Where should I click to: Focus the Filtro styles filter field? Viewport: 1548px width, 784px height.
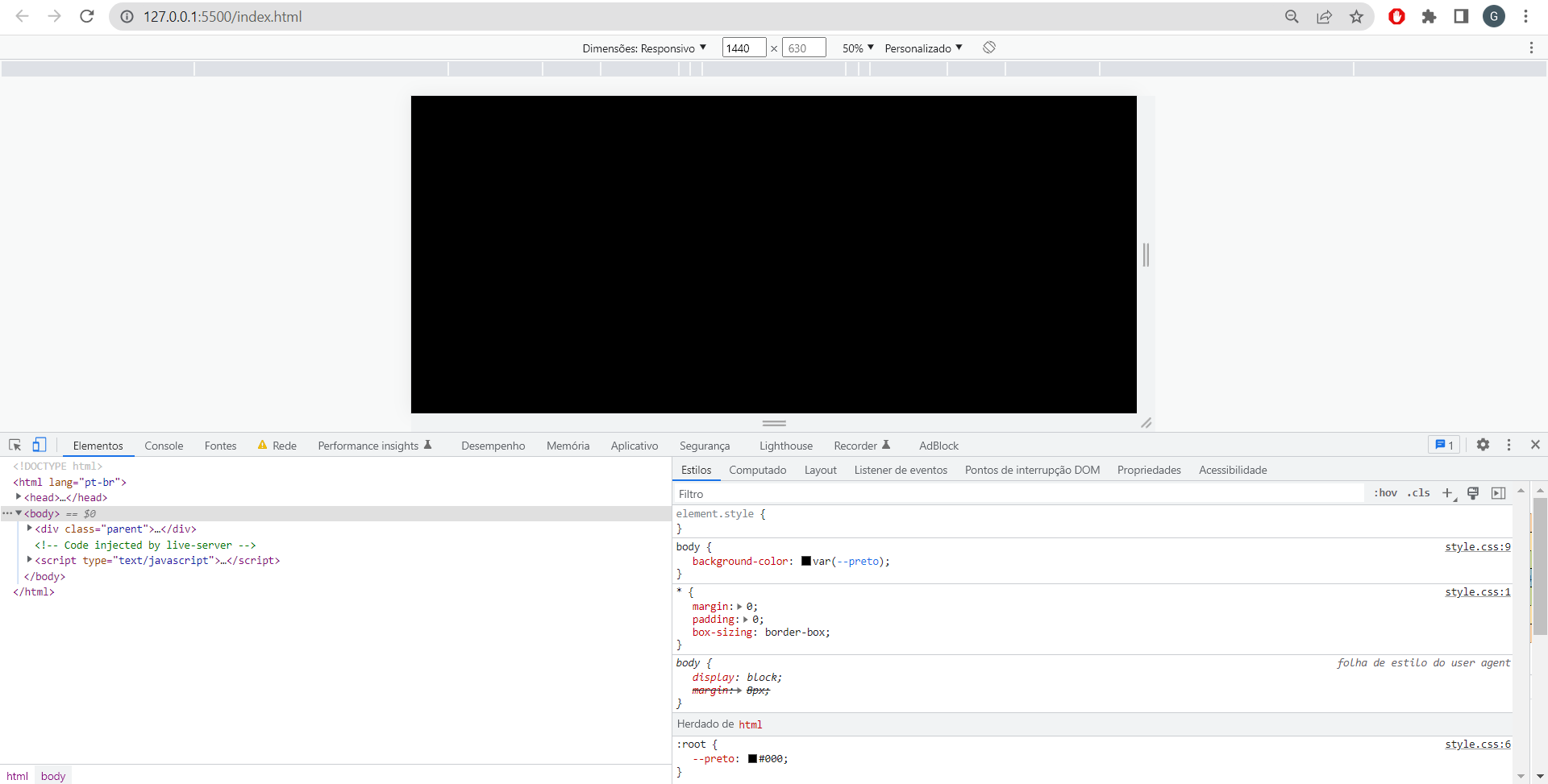point(1019,493)
